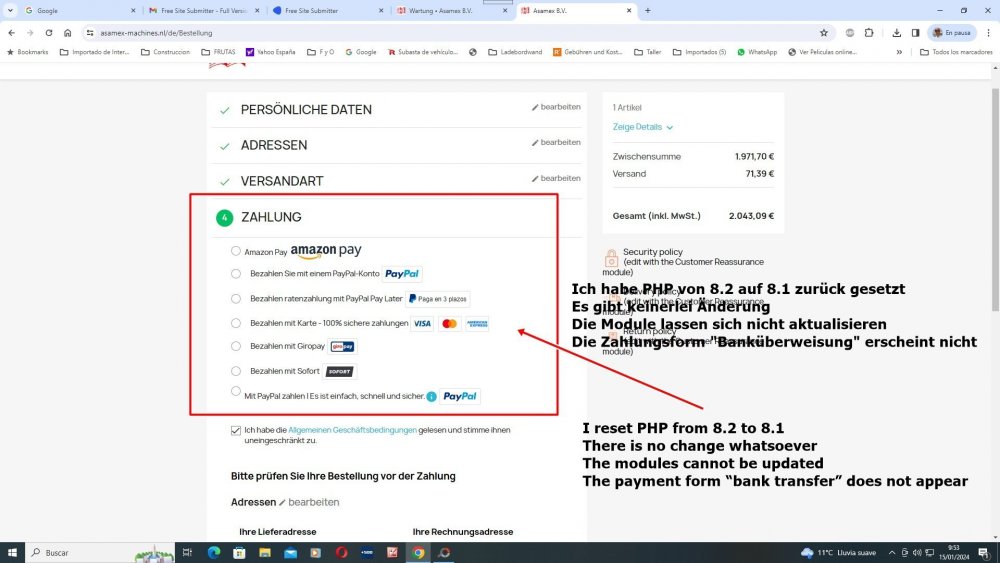Select Bezahlen mit Sofort option

click(x=236, y=371)
